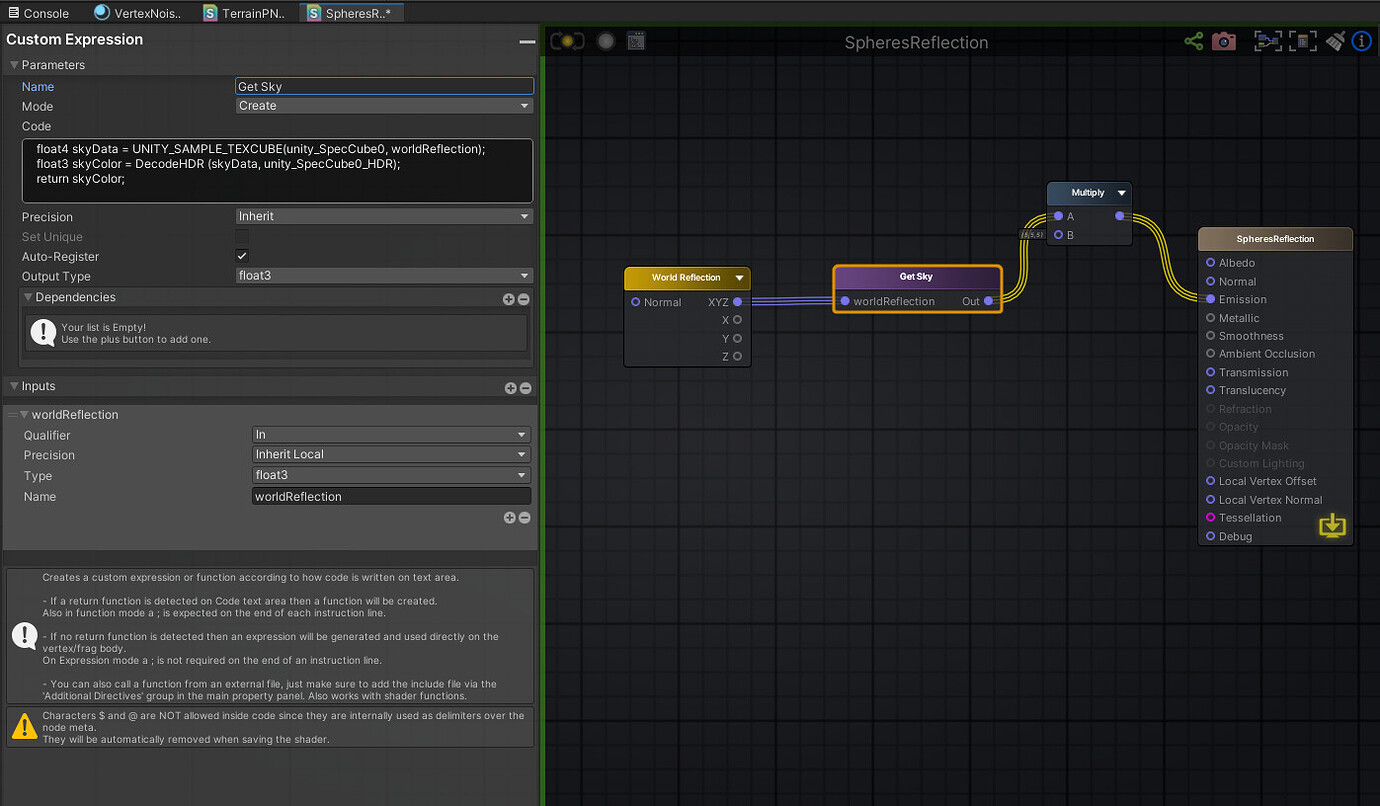Image resolution: width=1380 pixels, height=806 pixels.
Task: Click the plus button to add a Dependency
Action: [509, 298]
